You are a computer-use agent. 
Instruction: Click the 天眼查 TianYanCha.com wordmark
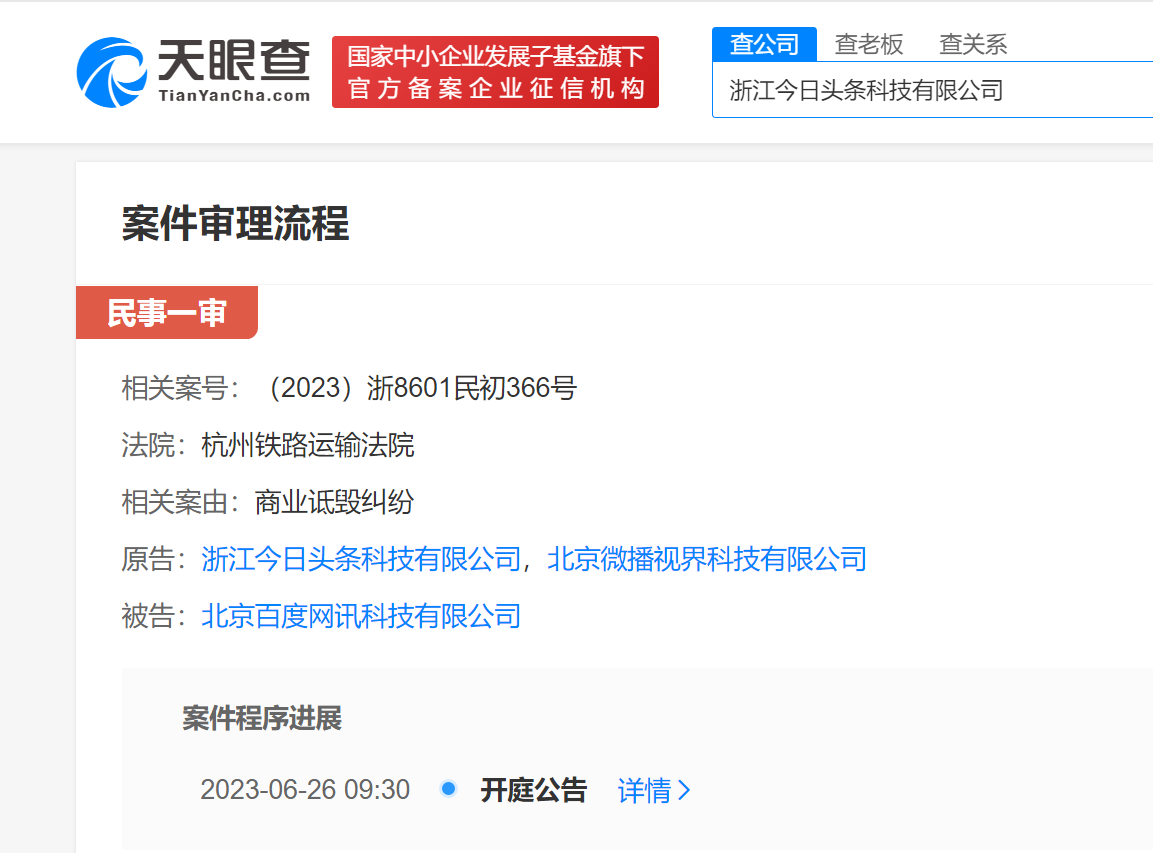(234, 72)
